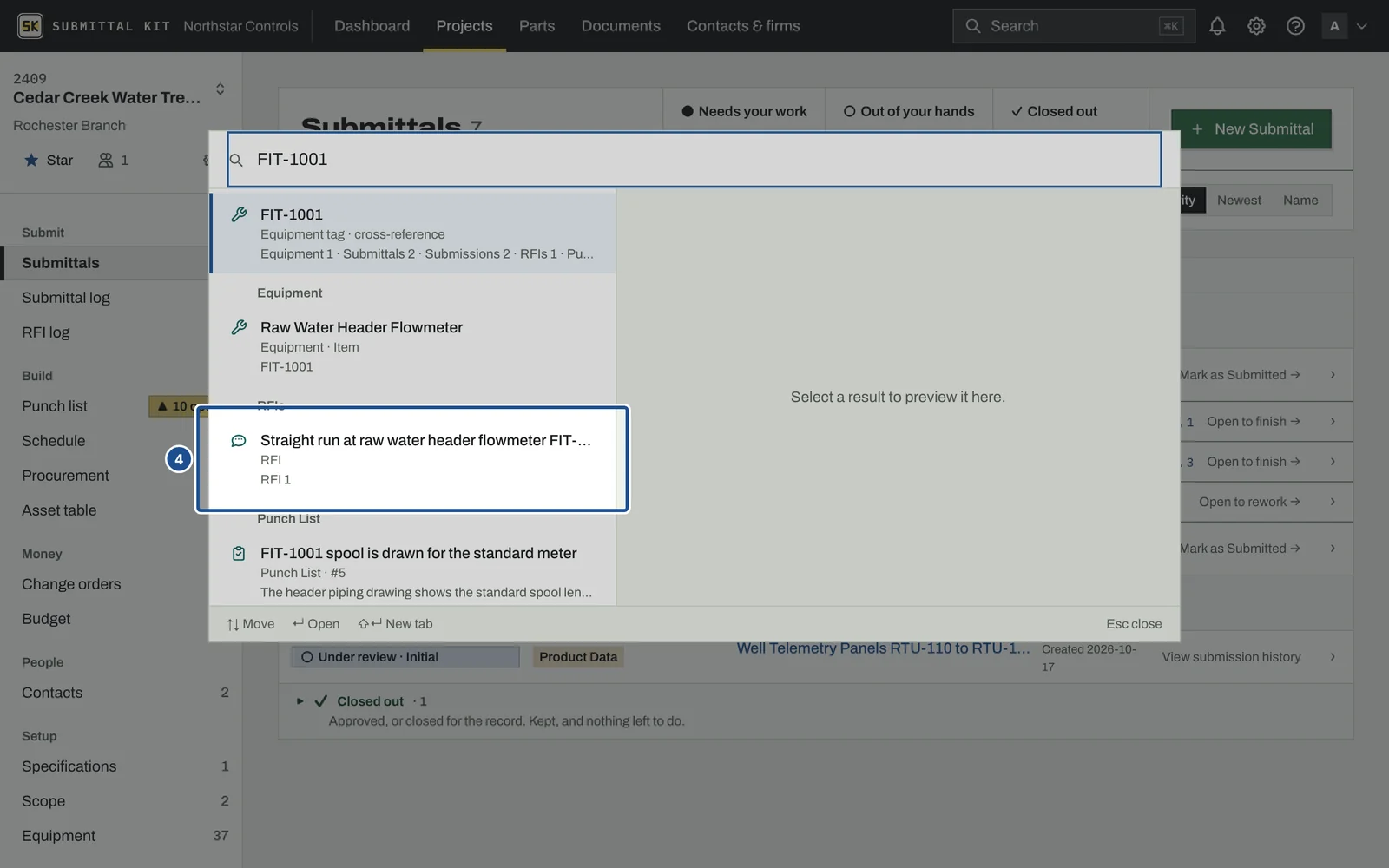1389x868 pixels.
Task: Filter by Needs your work
Action: (744, 111)
